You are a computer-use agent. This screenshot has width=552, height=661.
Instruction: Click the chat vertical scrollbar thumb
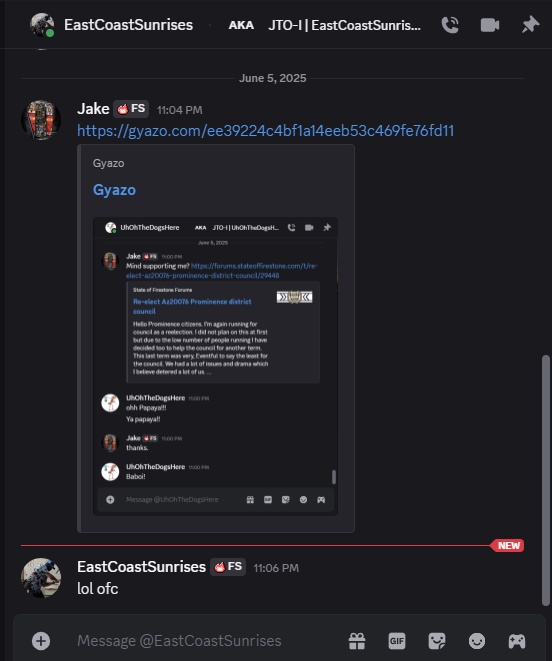(546, 481)
